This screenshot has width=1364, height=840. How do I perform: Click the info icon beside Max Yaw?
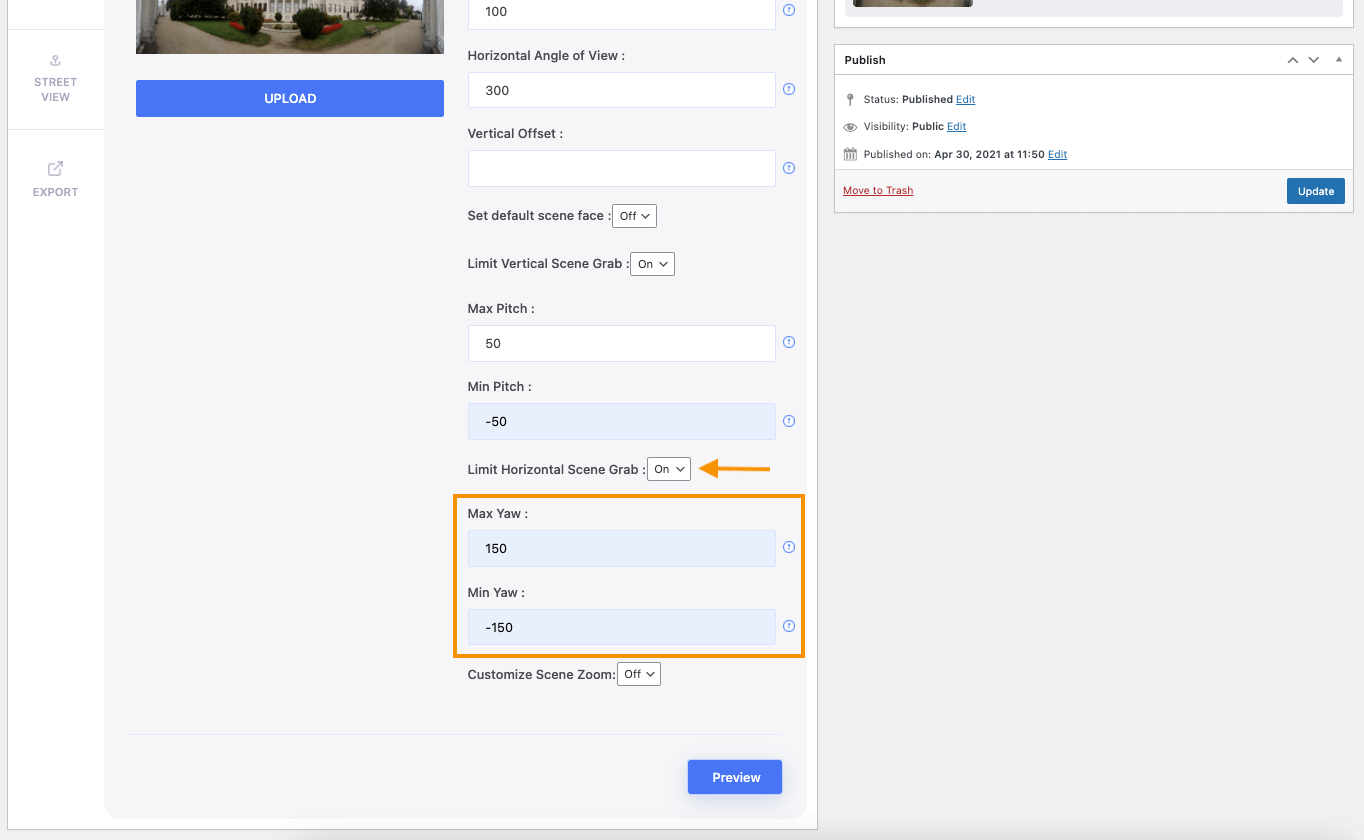coord(789,547)
